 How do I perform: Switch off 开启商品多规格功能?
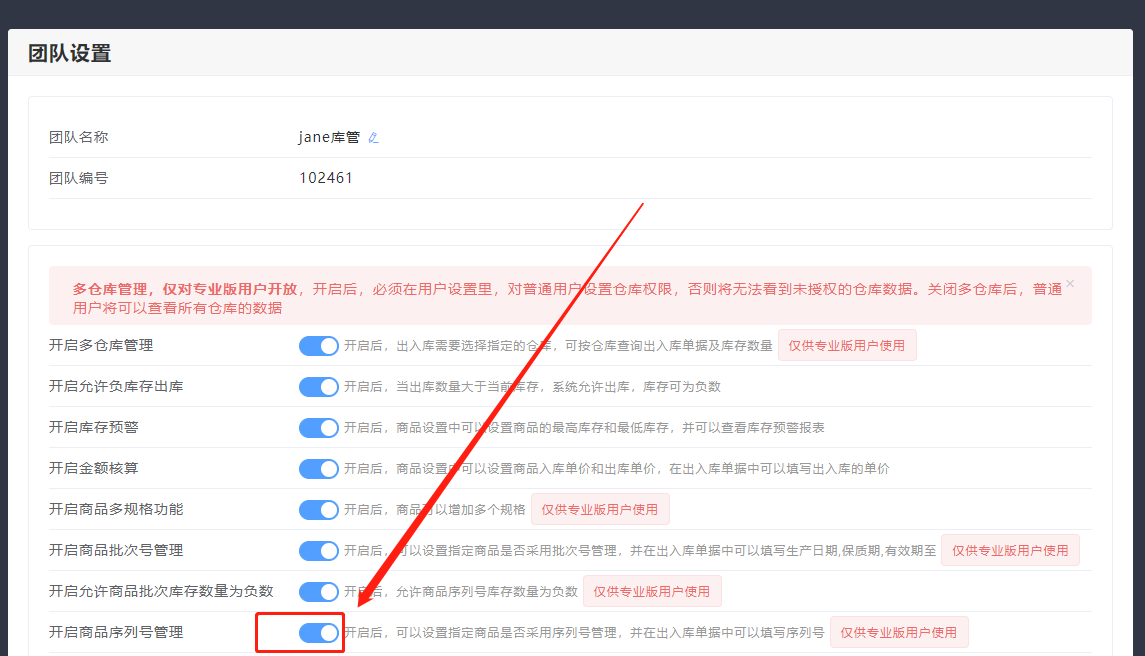[319, 510]
